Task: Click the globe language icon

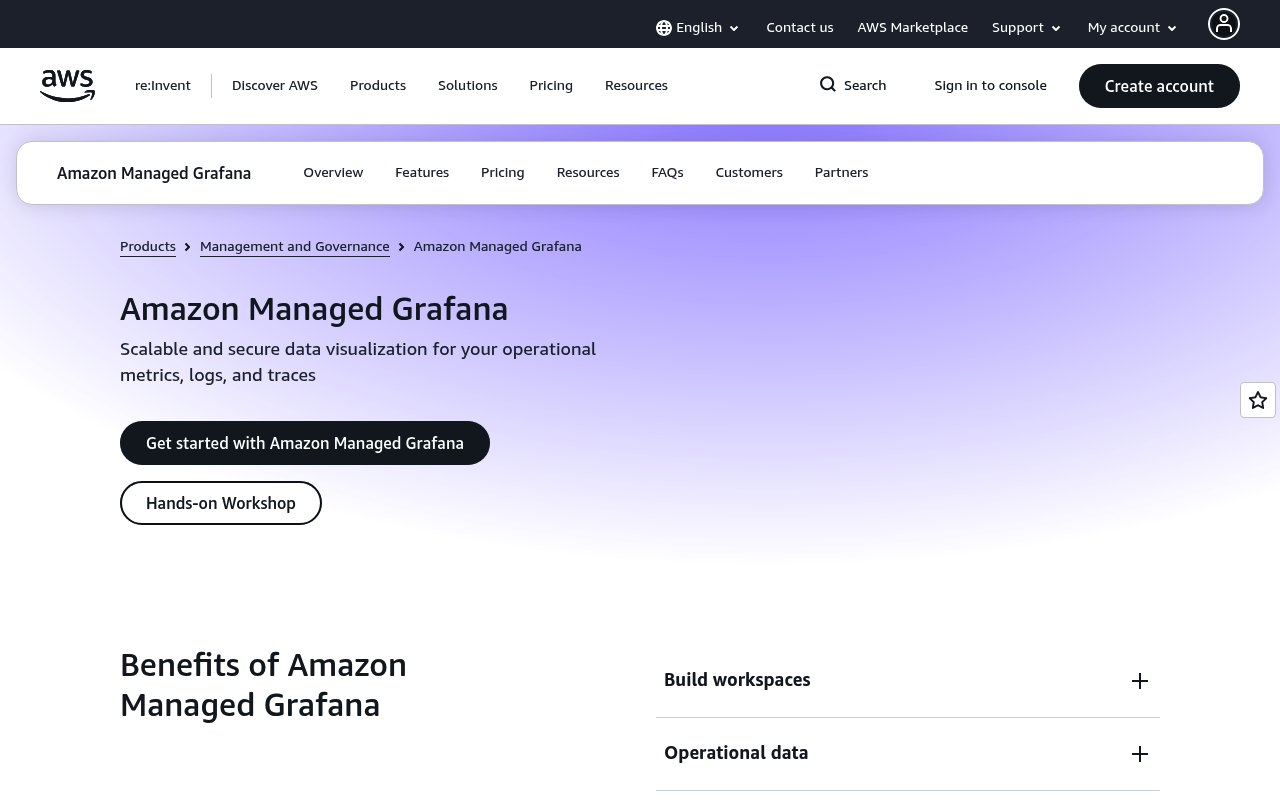Action: click(x=664, y=28)
